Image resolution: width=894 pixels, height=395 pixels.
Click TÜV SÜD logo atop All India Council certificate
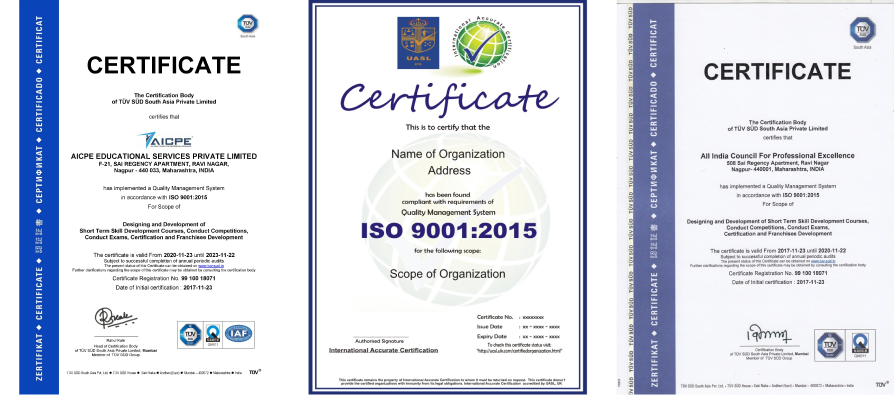click(x=862, y=32)
